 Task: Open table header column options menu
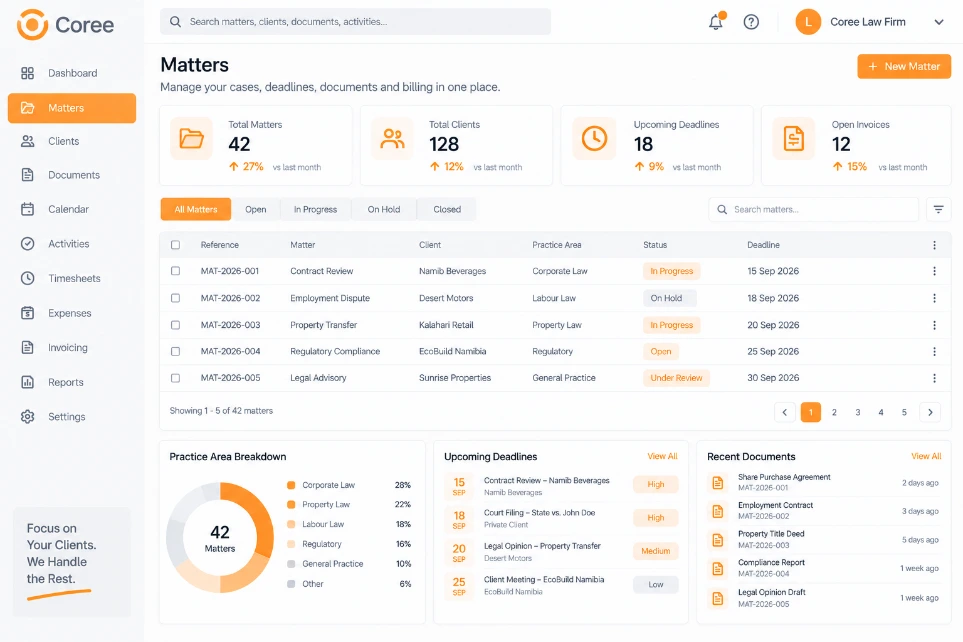pos(934,245)
